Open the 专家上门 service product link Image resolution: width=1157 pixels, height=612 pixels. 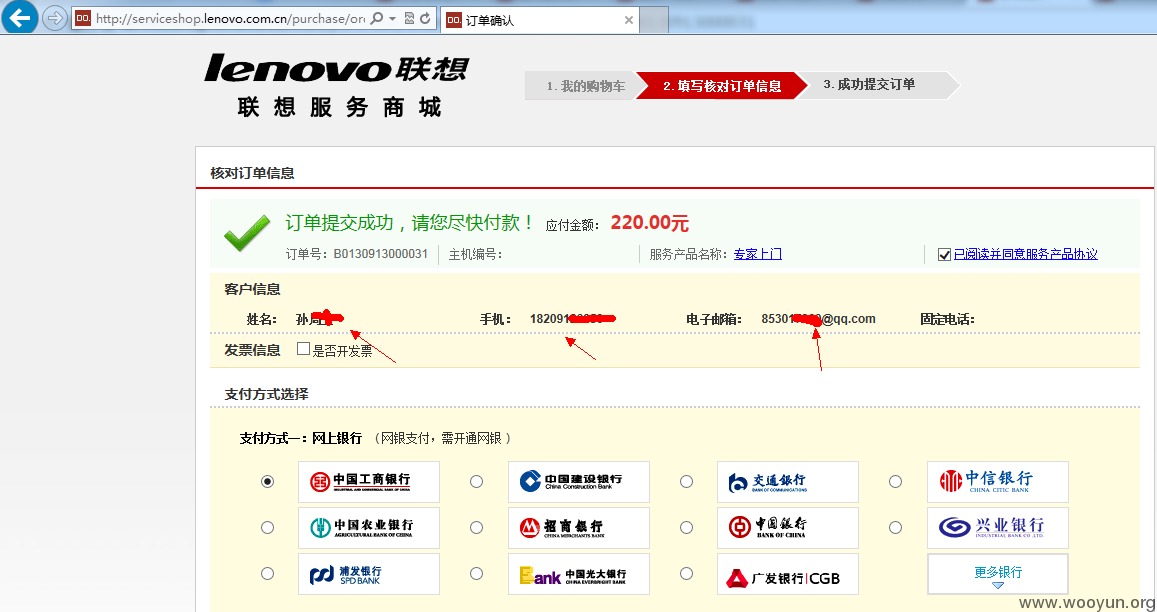pos(758,254)
